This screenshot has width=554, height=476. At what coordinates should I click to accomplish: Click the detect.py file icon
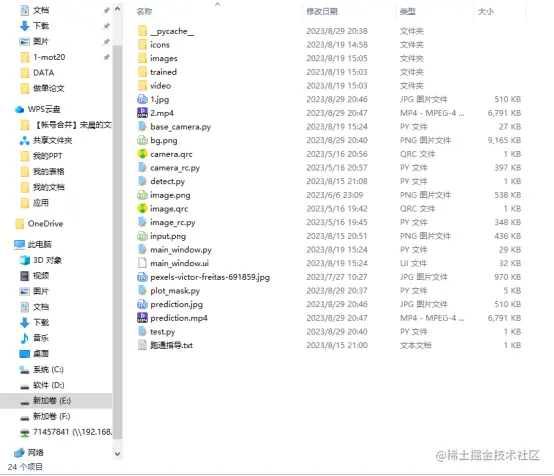coord(142,181)
